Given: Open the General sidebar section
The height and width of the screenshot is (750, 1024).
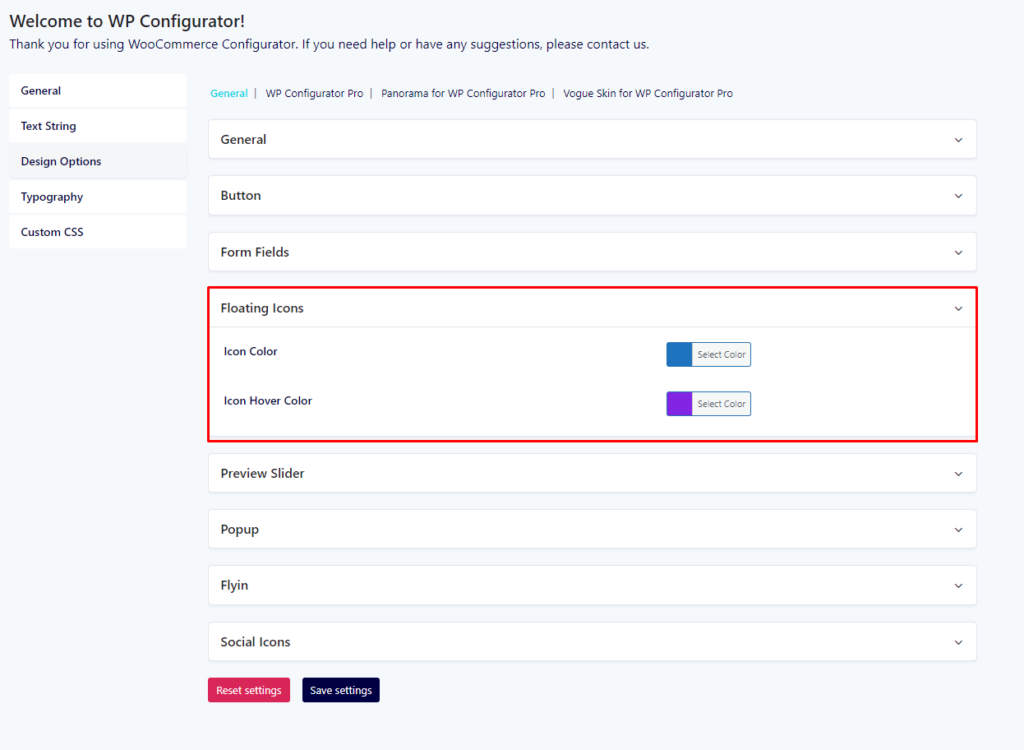Looking at the screenshot, I should pos(98,91).
